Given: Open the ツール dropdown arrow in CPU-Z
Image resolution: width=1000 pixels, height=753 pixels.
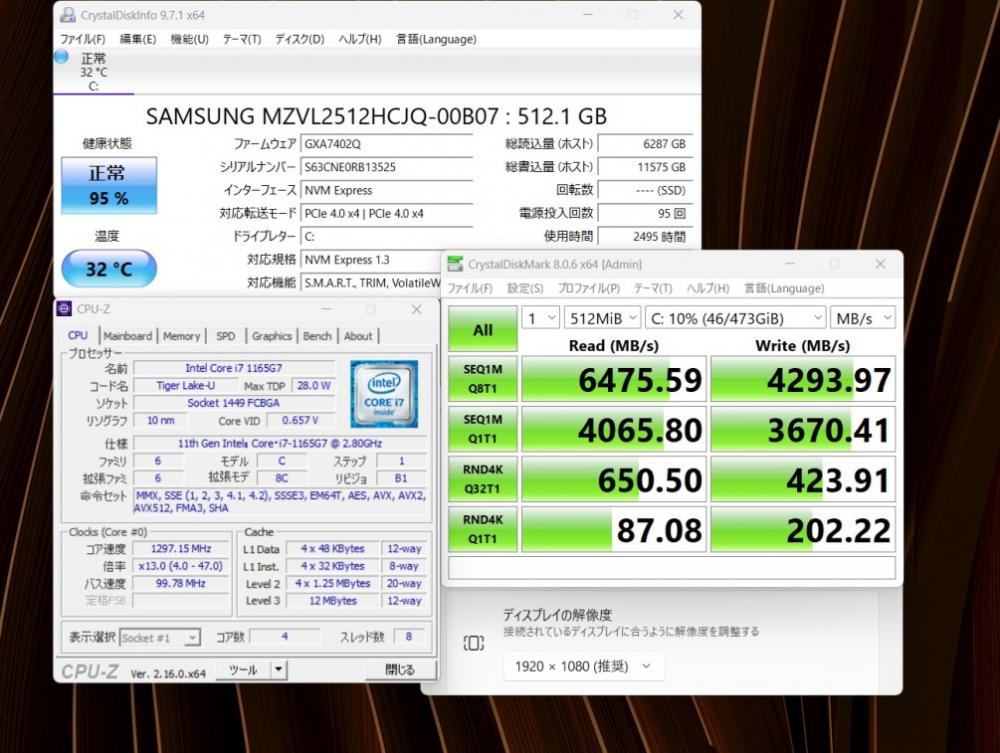Looking at the screenshot, I should pyautogui.click(x=279, y=669).
